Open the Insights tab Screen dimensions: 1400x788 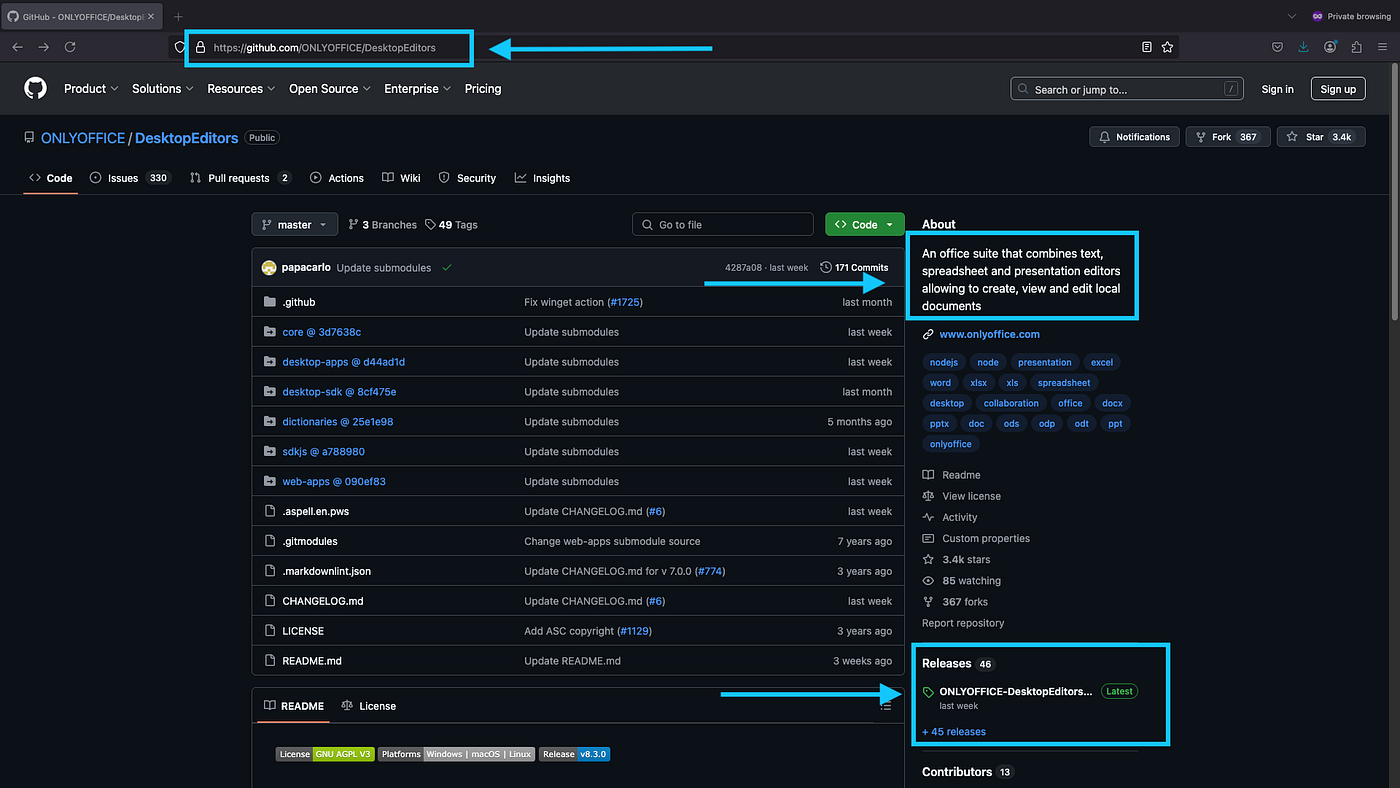click(x=542, y=178)
